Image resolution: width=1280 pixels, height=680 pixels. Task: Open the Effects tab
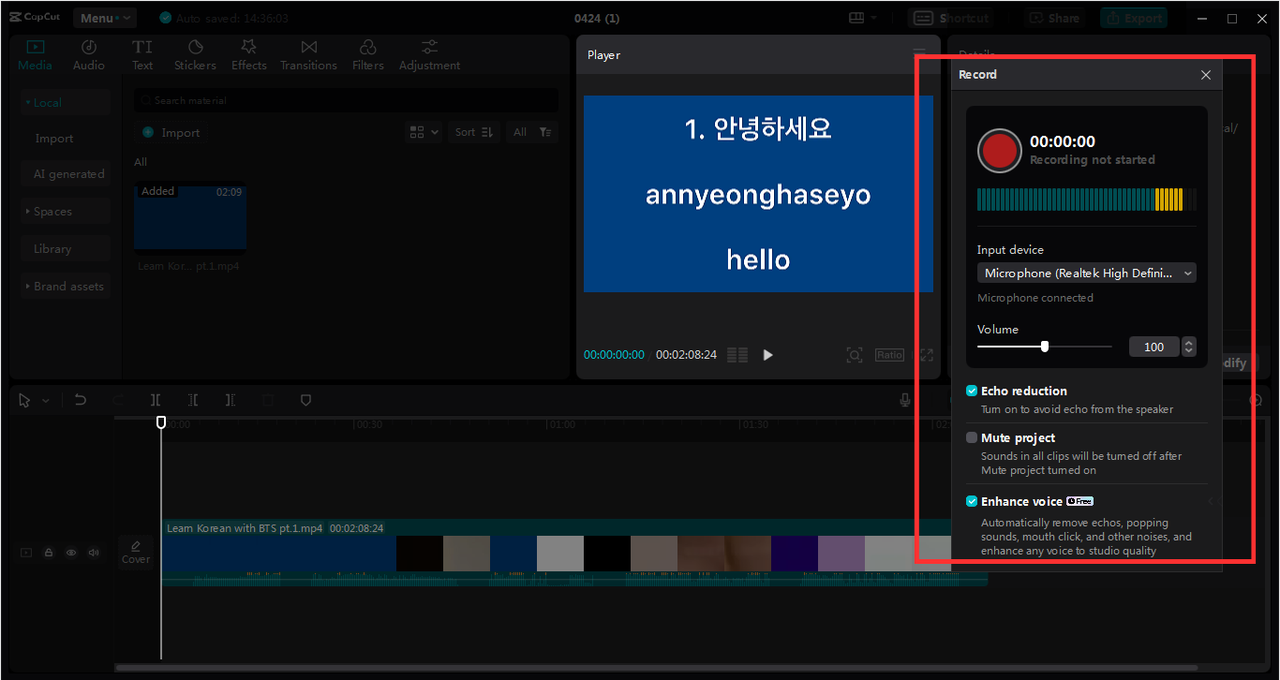pyautogui.click(x=249, y=55)
